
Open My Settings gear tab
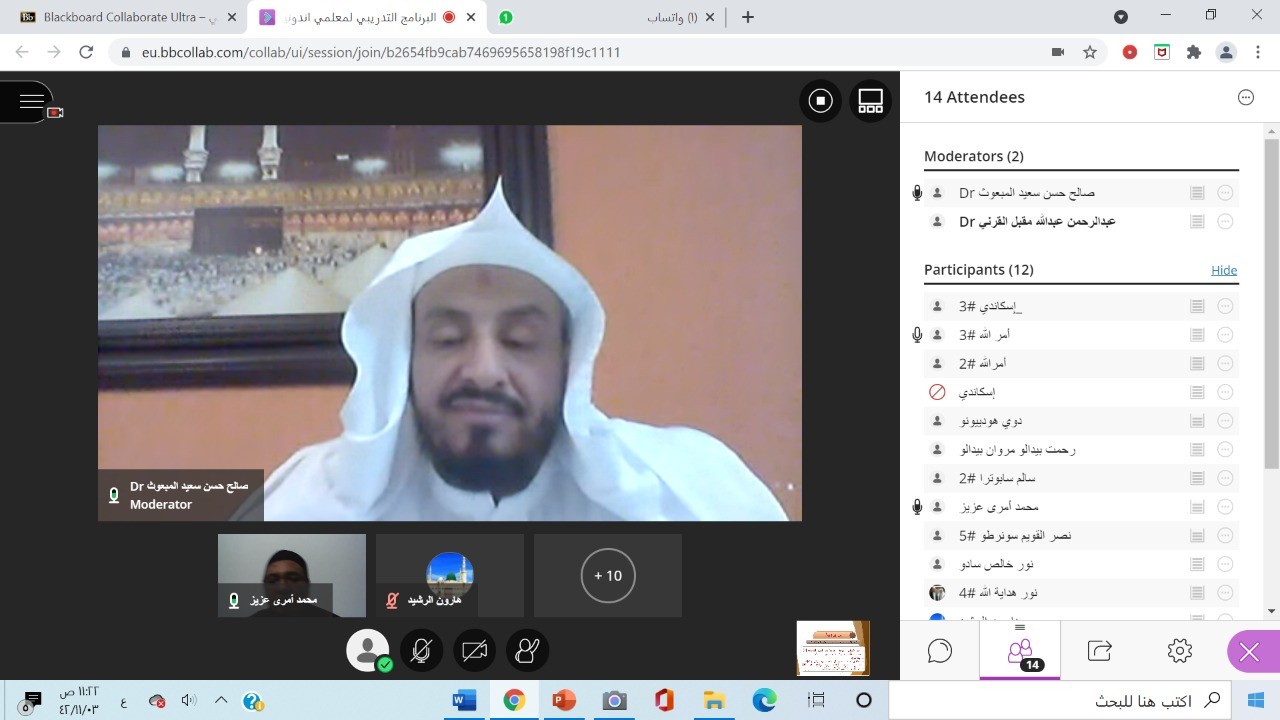coord(1179,651)
